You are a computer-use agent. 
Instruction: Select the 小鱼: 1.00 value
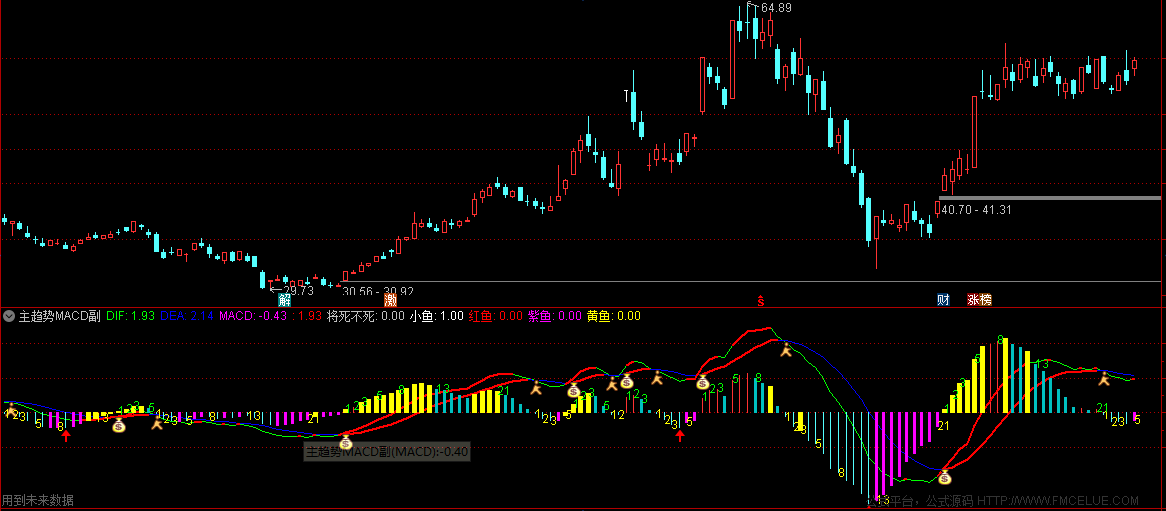[437, 316]
